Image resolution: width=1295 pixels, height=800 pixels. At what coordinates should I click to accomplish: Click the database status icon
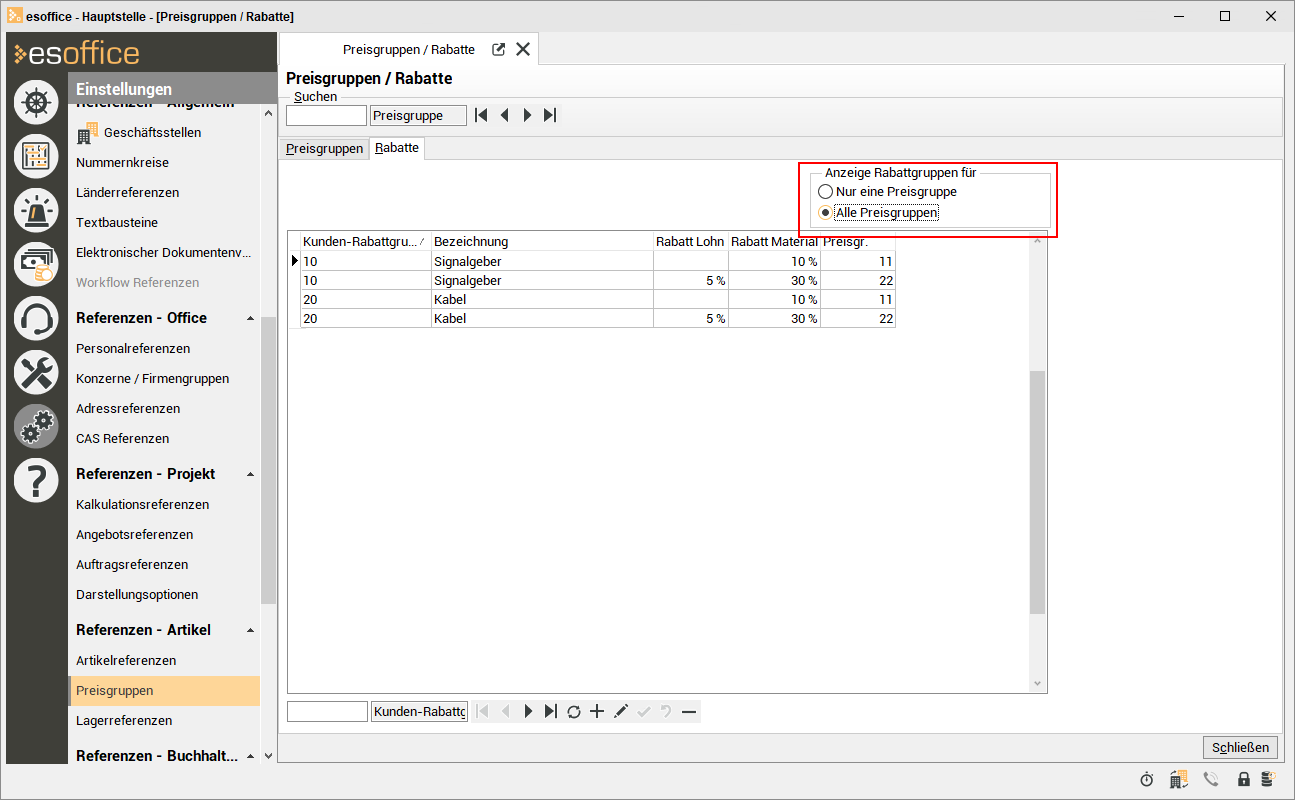(1268, 779)
